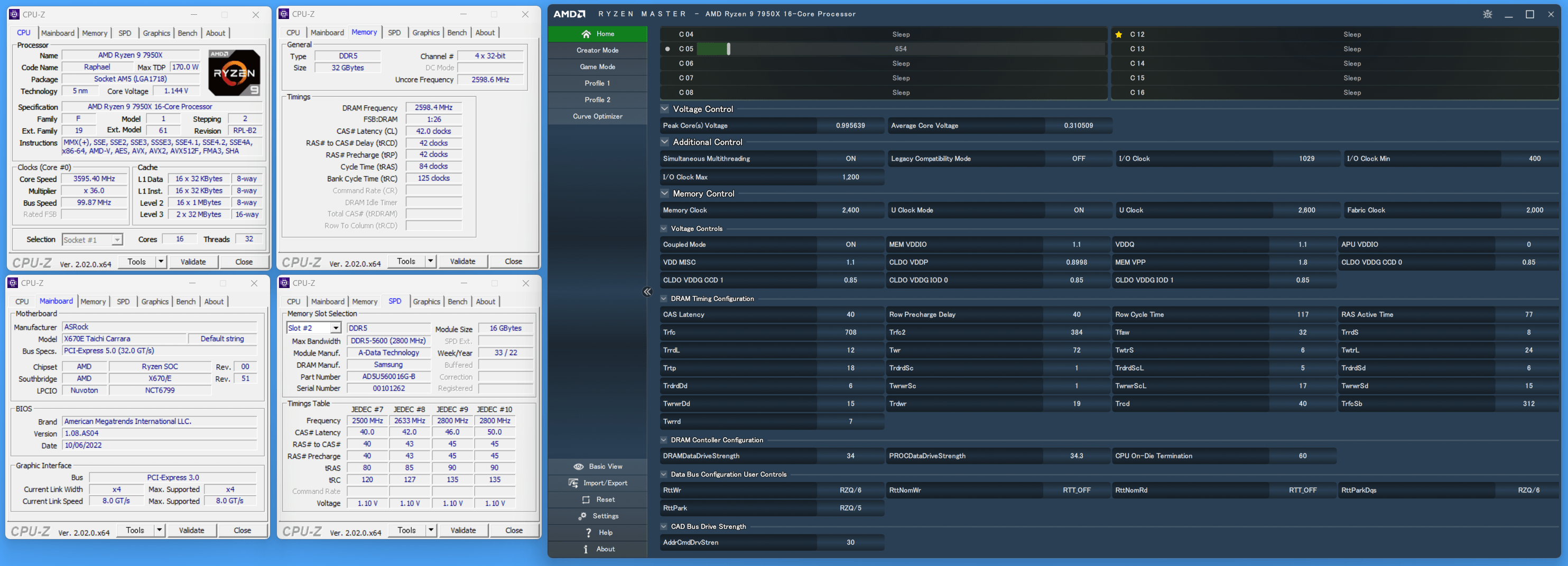Viewport: 1568px width, 566px height.
Task: Click the Memory Clock value 2,400
Action: click(x=850, y=210)
